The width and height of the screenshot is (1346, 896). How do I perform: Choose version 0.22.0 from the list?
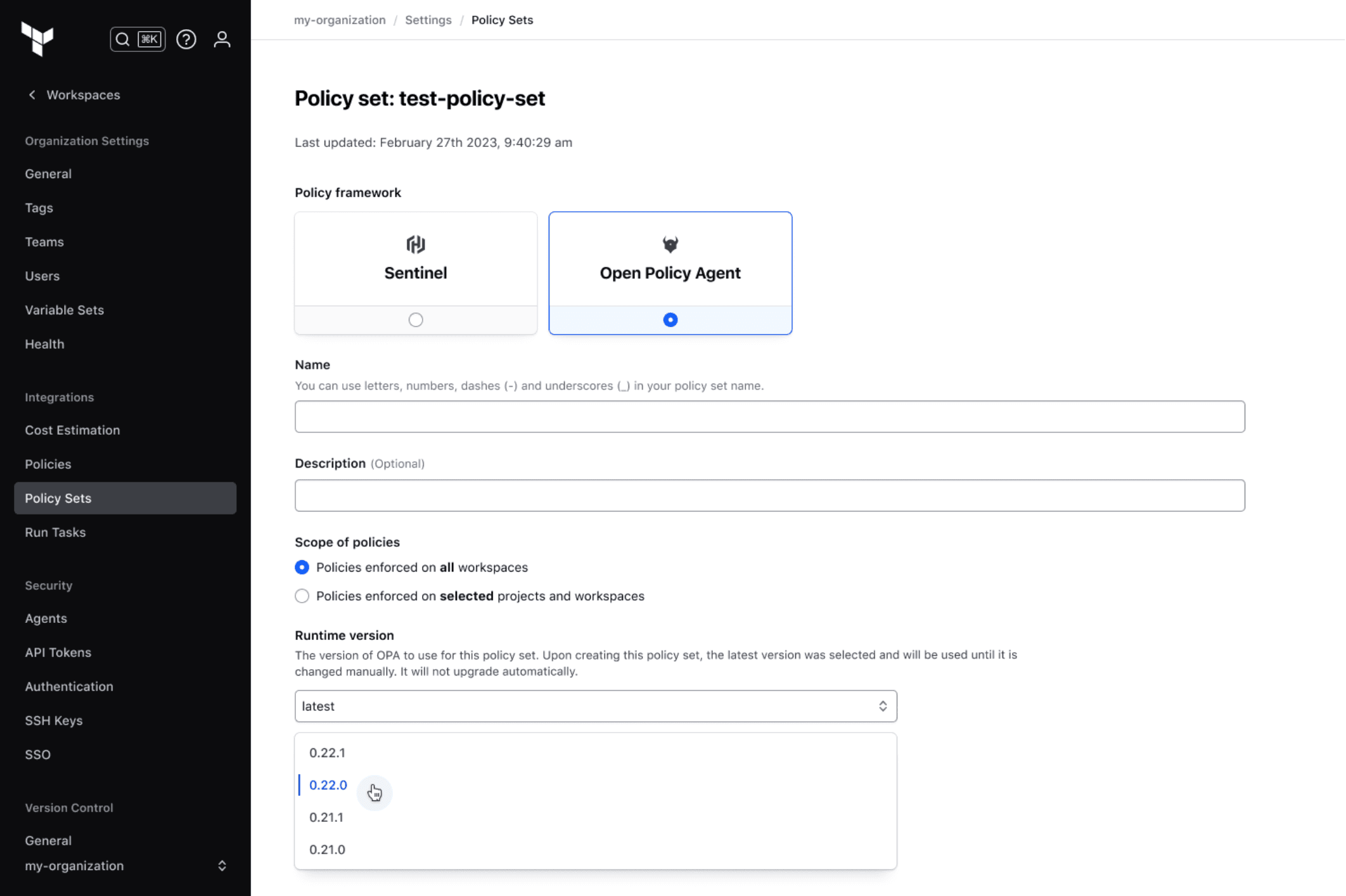[328, 785]
